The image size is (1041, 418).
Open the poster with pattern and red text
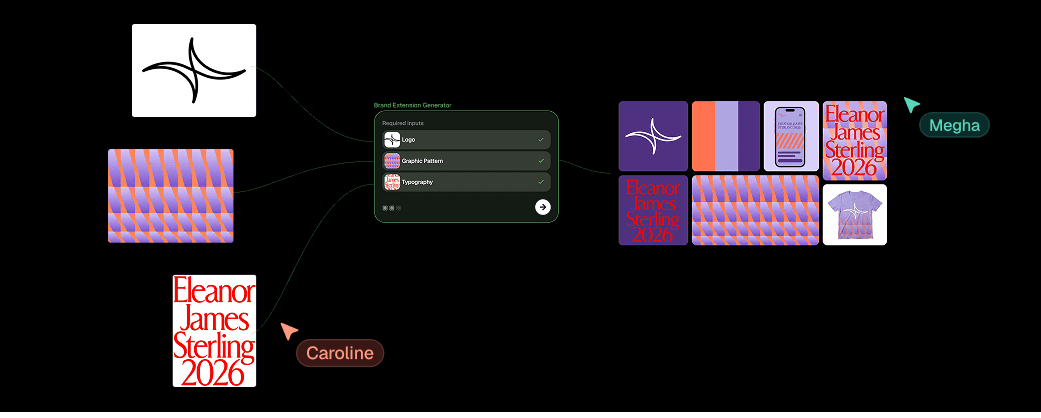pyautogui.click(x=855, y=141)
